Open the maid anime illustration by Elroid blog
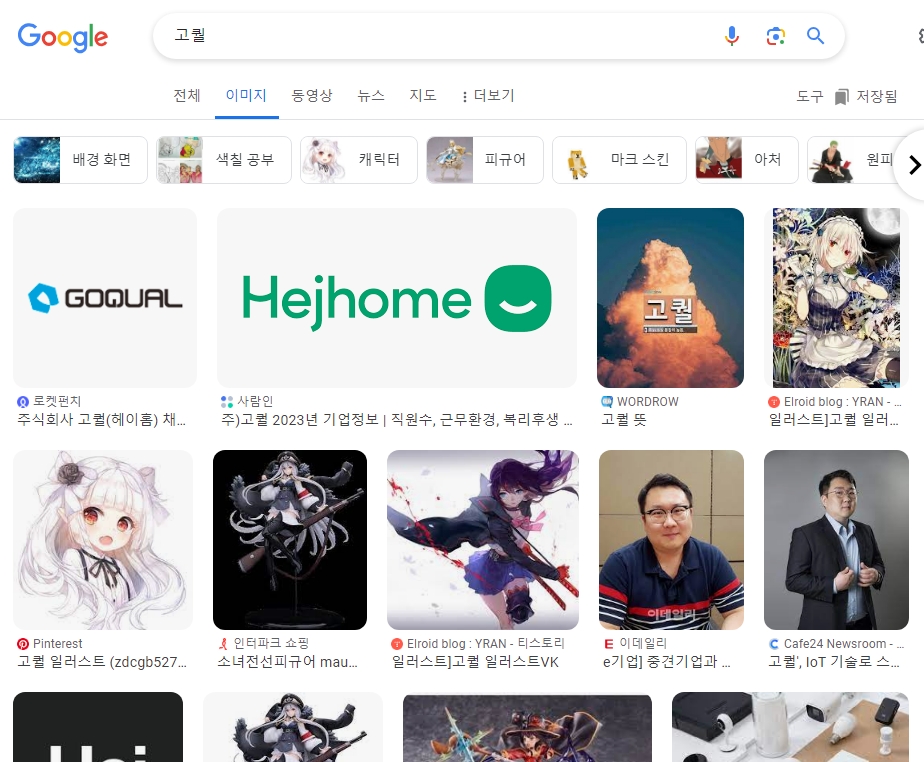924x762 pixels. tap(836, 298)
